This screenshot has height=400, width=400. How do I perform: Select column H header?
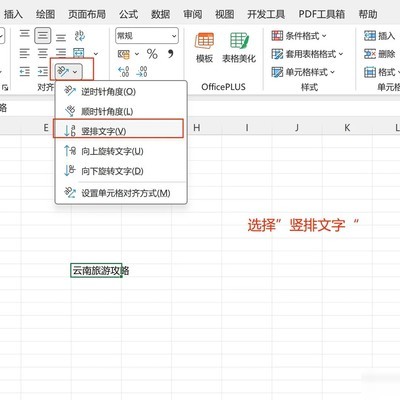coord(197,127)
